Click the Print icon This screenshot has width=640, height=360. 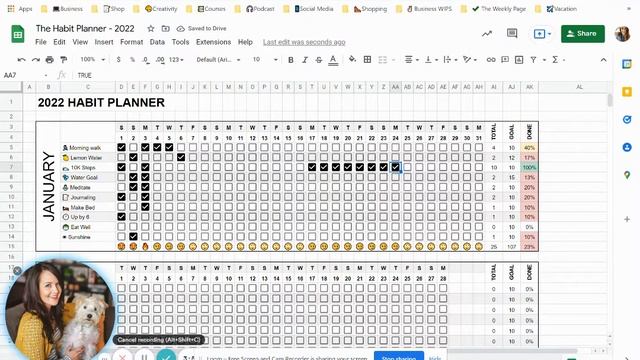49,60
